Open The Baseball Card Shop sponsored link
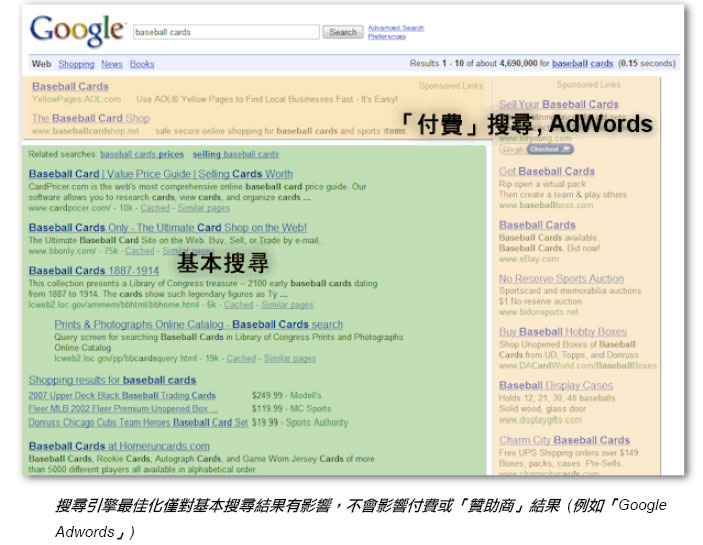This screenshot has height=545, width=703. point(91,118)
